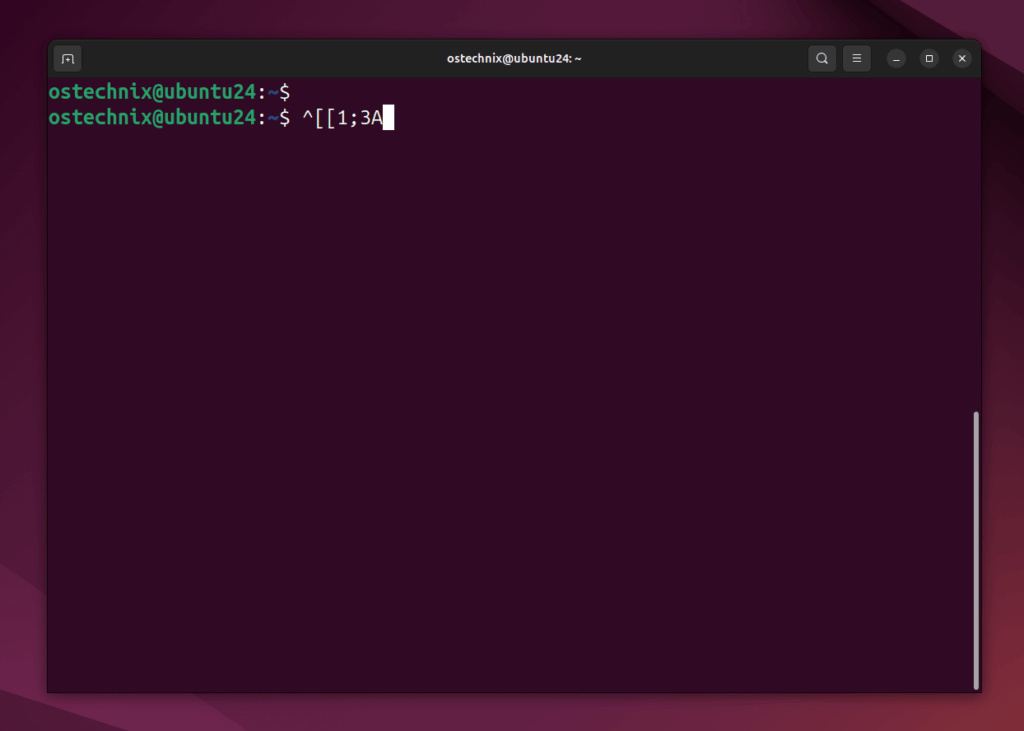Open a new terminal tab
The image size is (1024, 731).
click(x=67, y=59)
